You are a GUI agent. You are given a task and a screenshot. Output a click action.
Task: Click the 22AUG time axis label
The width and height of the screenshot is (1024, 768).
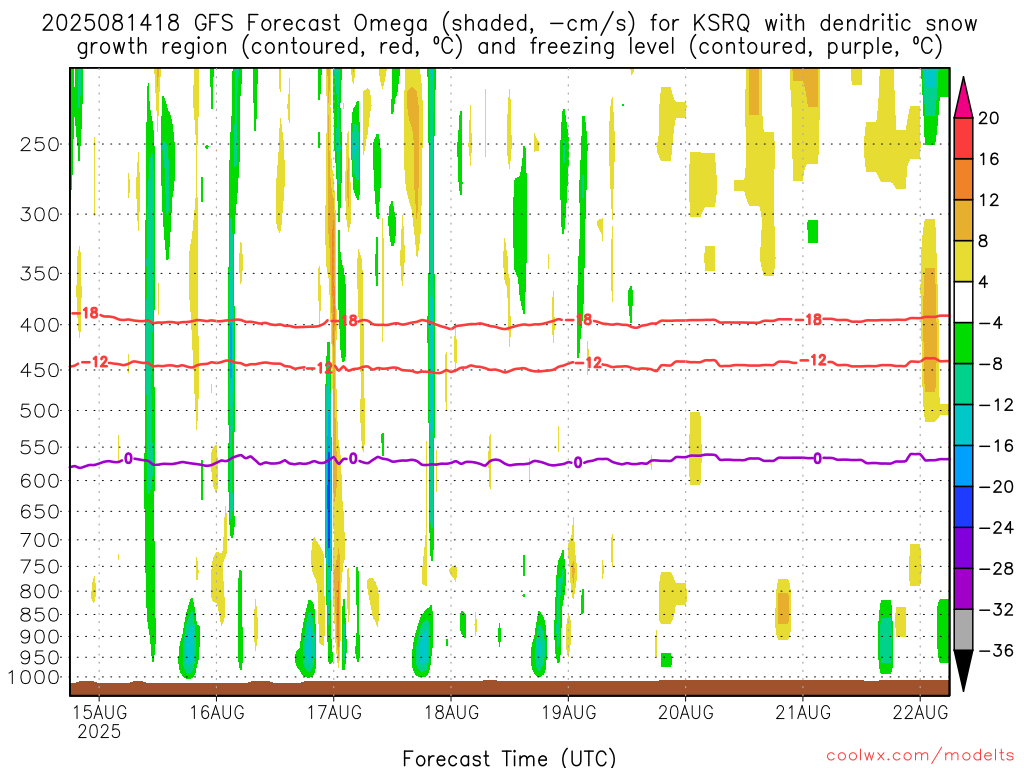coord(920,712)
